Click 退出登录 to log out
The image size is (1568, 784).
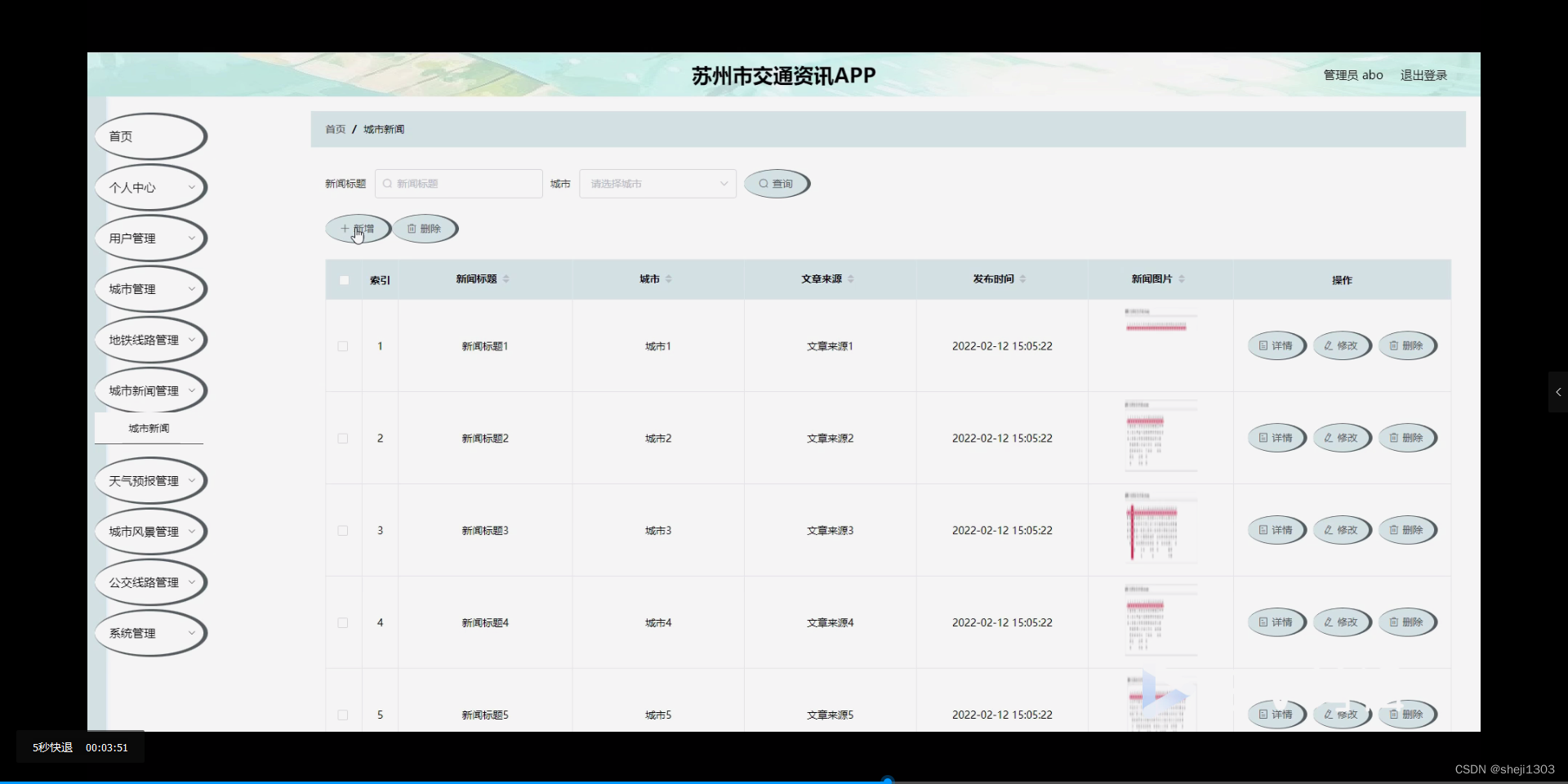[x=1423, y=74]
